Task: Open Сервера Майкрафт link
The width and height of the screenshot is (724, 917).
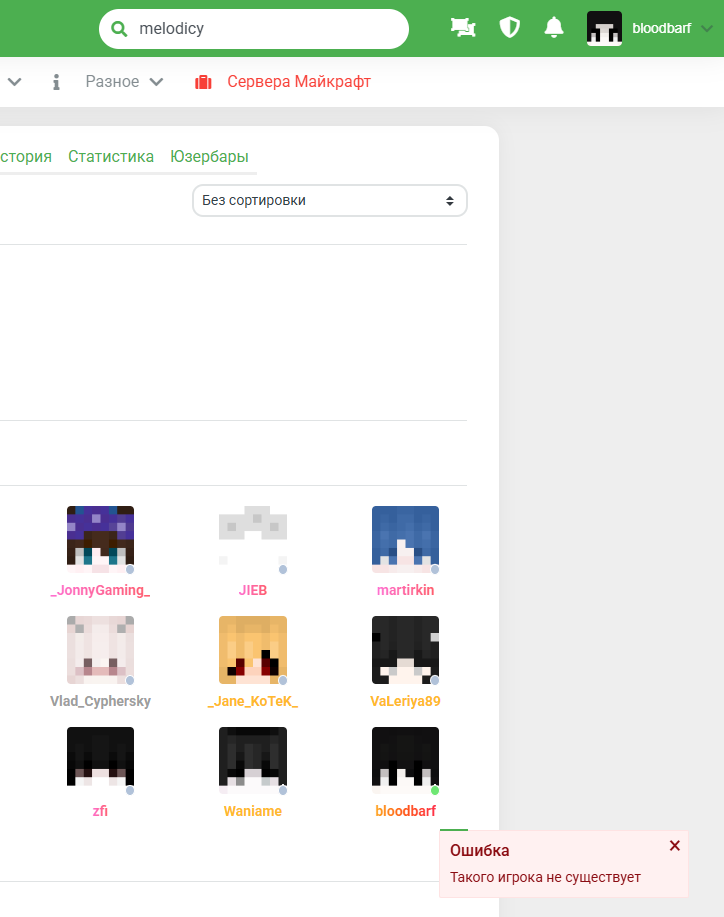Action: click(299, 81)
